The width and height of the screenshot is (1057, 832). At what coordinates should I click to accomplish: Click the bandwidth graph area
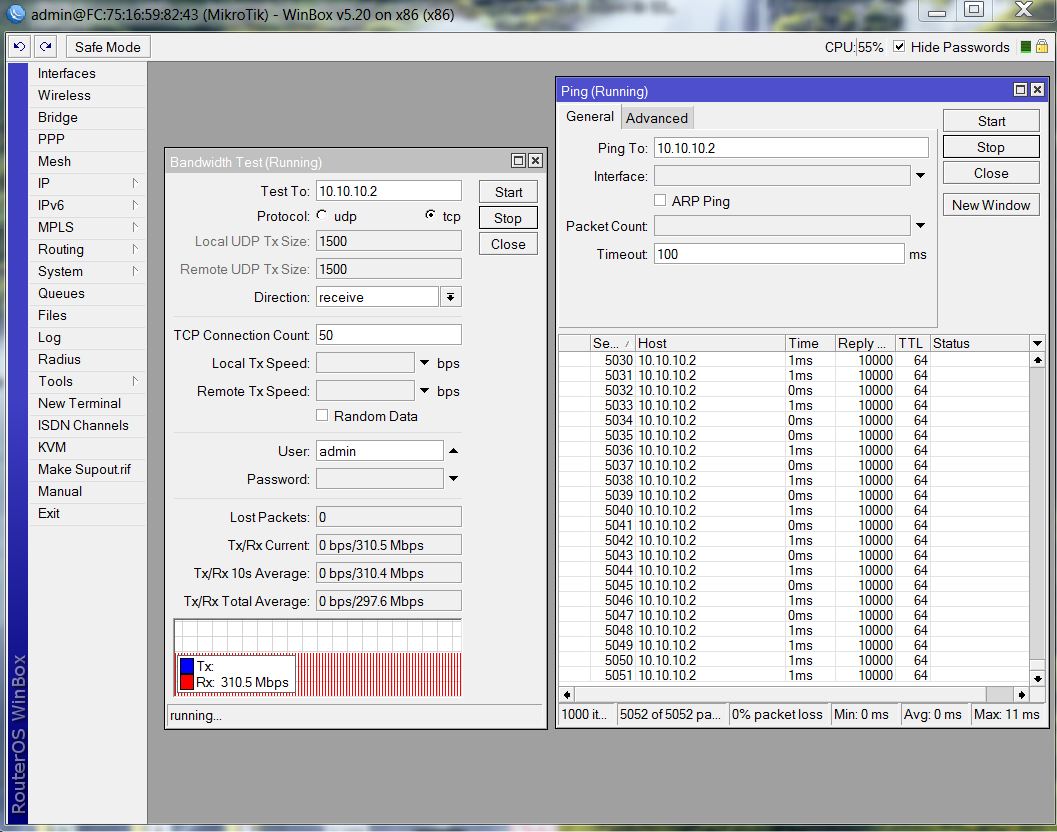(318, 657)
